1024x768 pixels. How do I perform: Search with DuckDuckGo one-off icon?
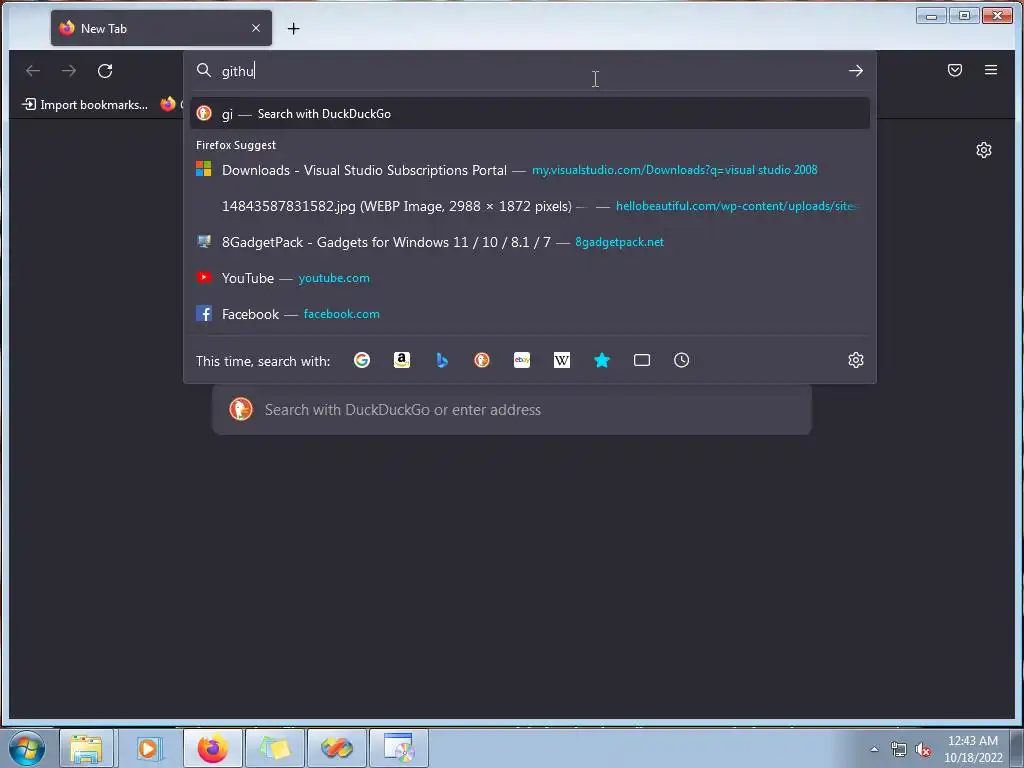coord(482,360)
